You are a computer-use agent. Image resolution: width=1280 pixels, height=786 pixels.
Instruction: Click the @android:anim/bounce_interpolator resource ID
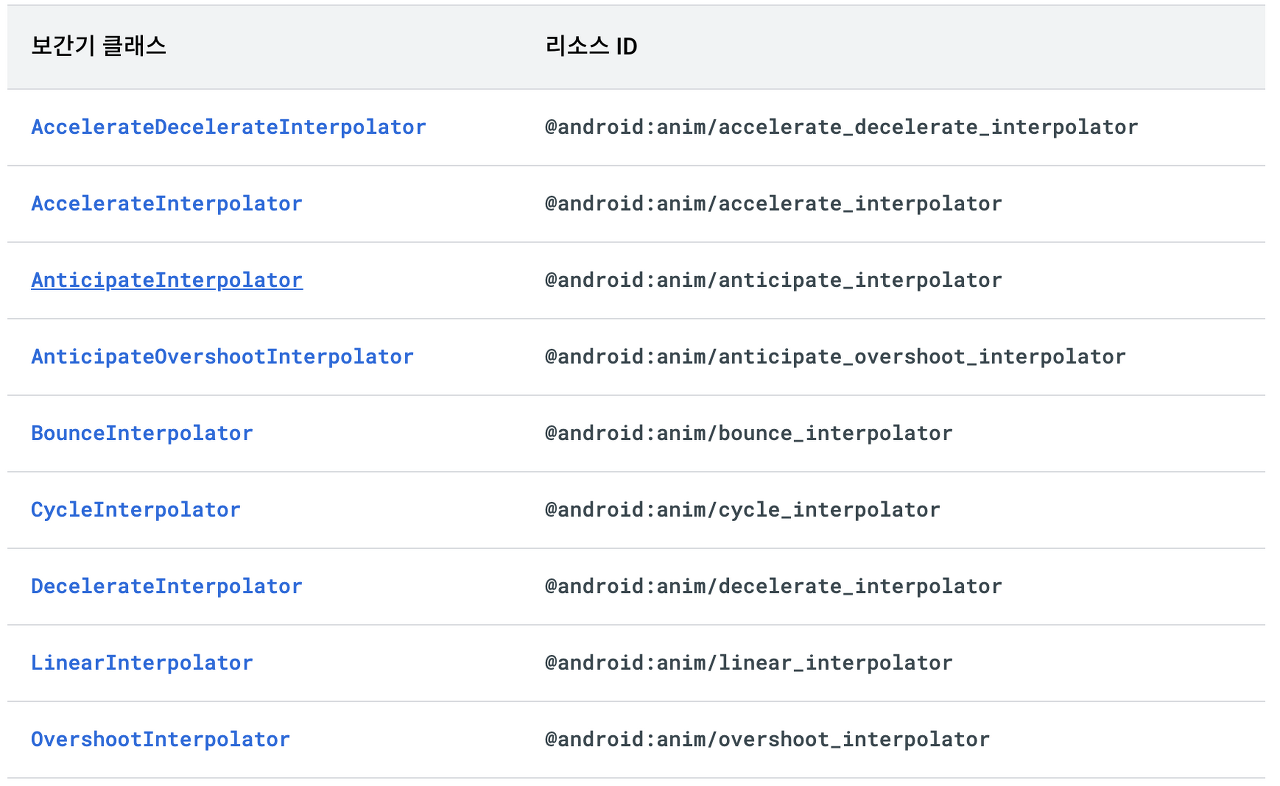[x=748, y=433]
